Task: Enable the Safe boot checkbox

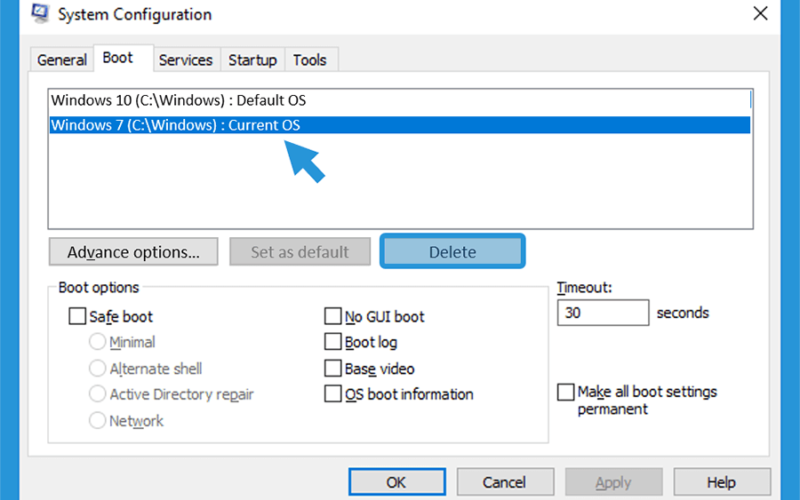Action: 77,316
